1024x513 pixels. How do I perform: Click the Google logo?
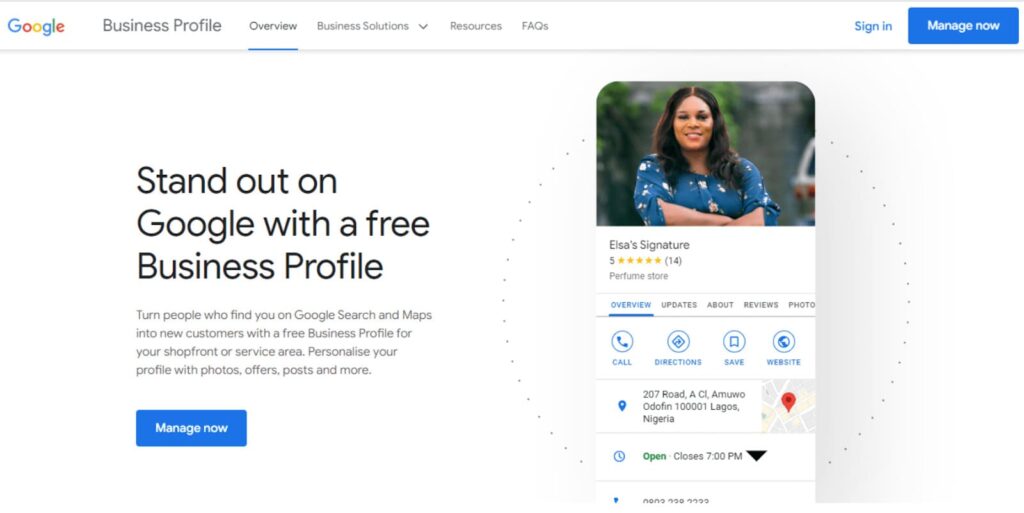(36, 26)
